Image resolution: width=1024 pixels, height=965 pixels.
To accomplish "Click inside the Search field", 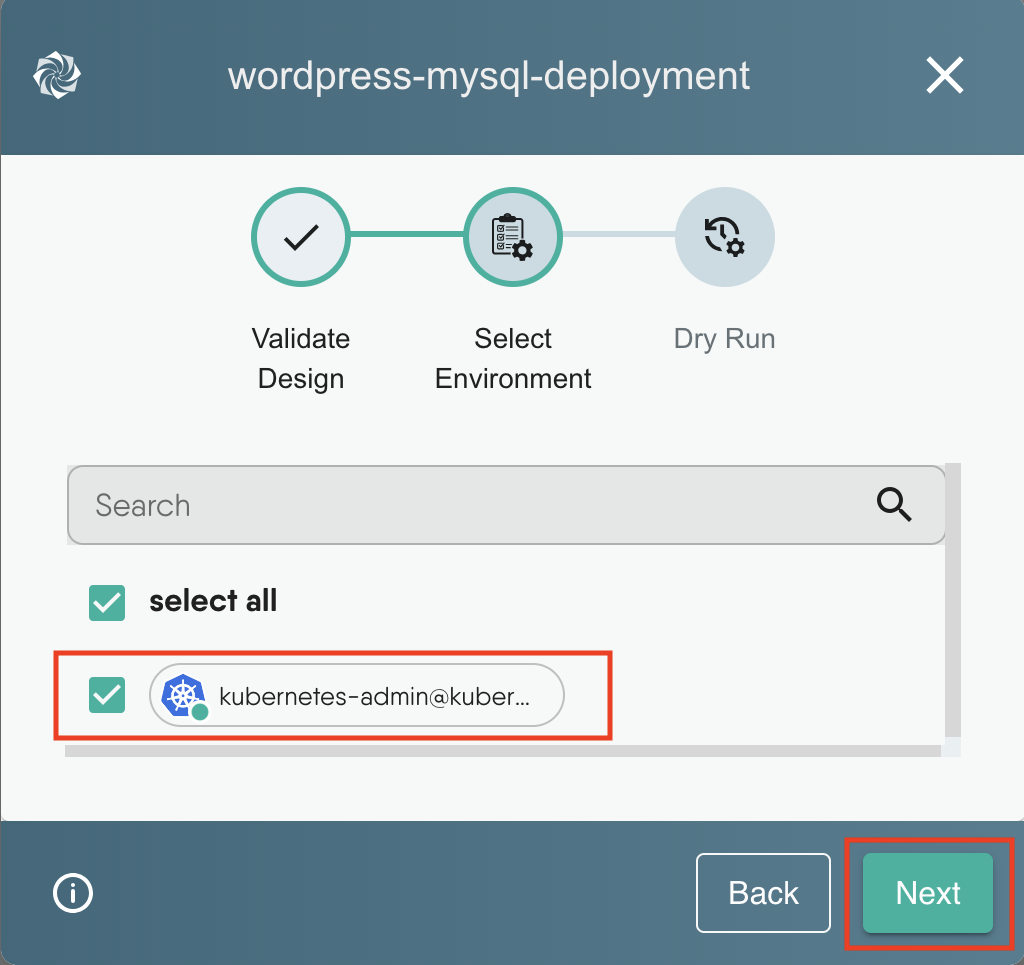I will tap(400, 505).
